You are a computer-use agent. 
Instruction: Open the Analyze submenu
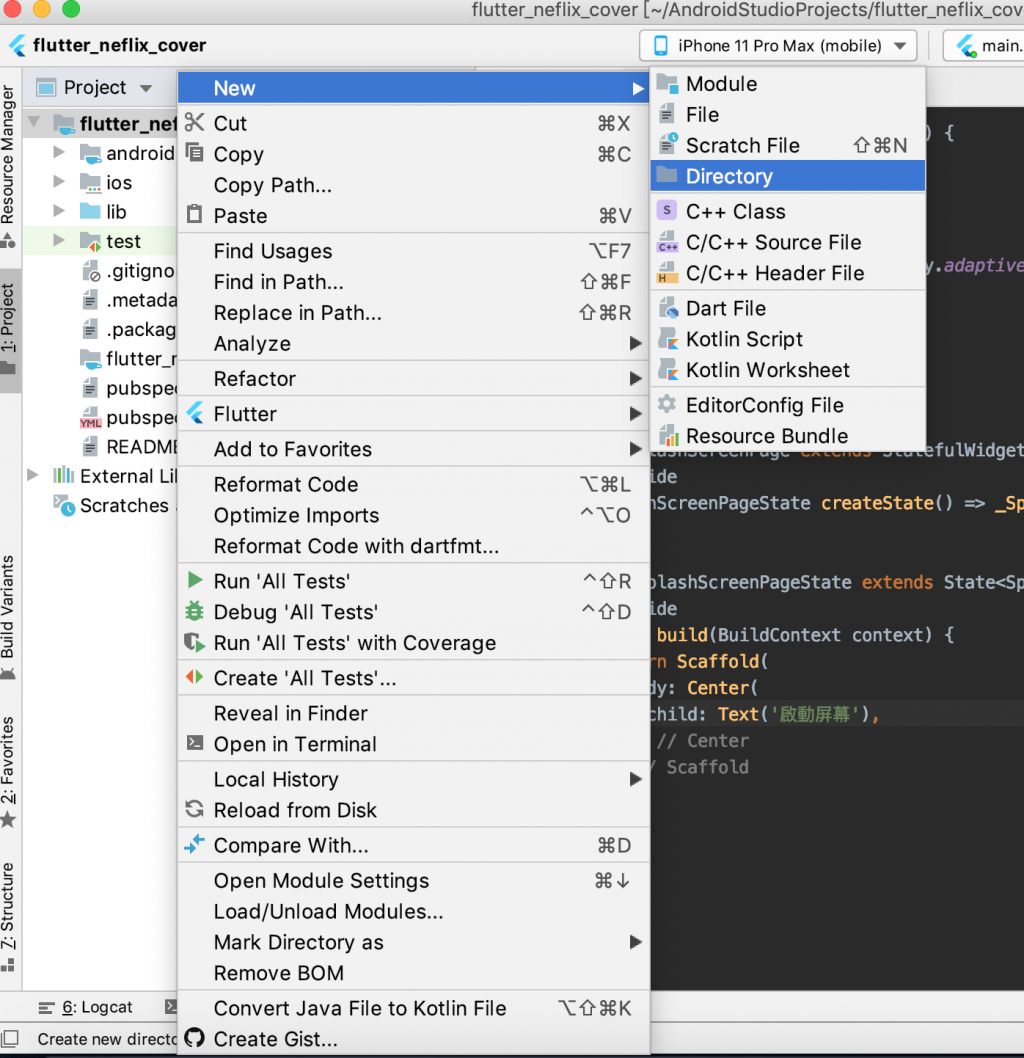pos(414,343)
